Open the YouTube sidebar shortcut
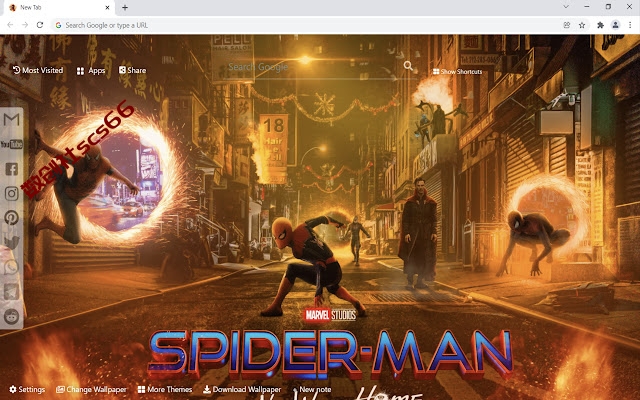The image size is (640, 400). click(x=11, y=144)
